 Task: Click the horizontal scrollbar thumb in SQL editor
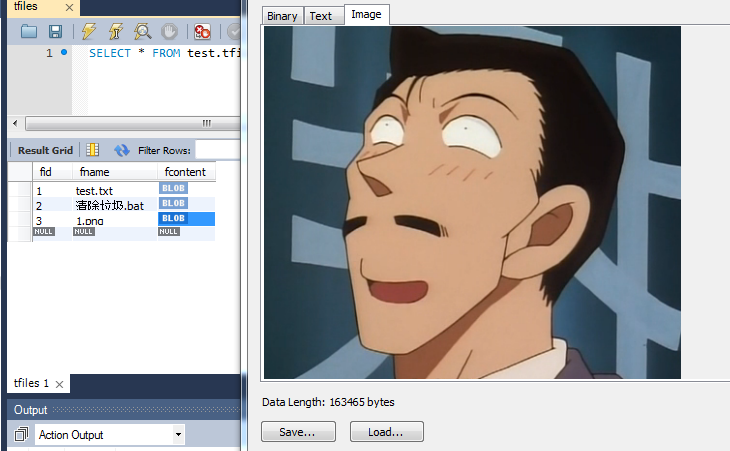coord(133,123)
